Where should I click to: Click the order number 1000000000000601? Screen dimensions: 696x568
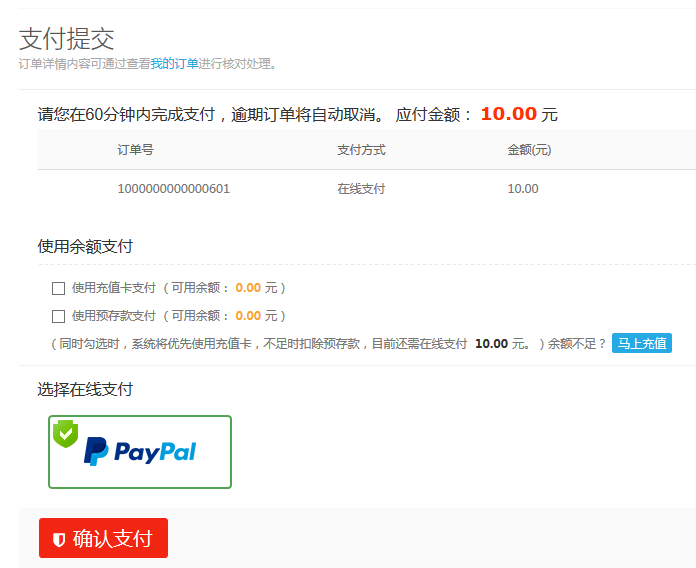(x=174, y=189)
